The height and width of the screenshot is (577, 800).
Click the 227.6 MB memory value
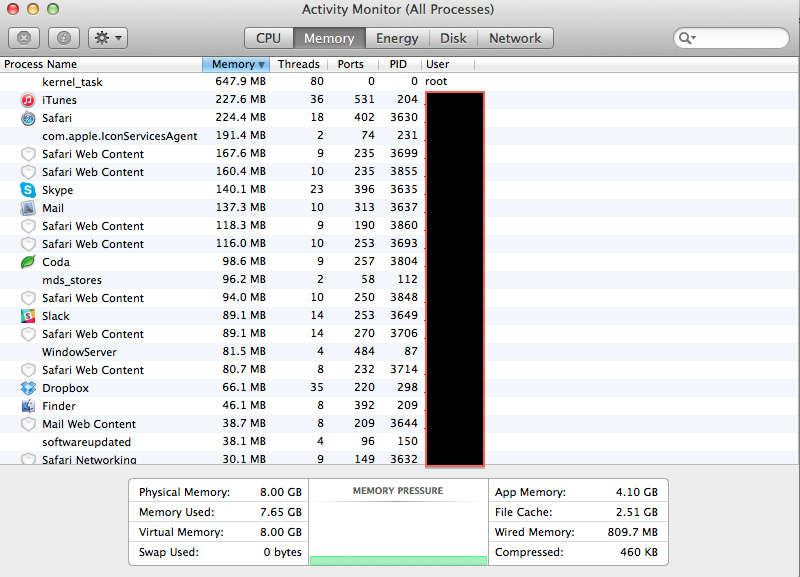click(x=240, y=99)
